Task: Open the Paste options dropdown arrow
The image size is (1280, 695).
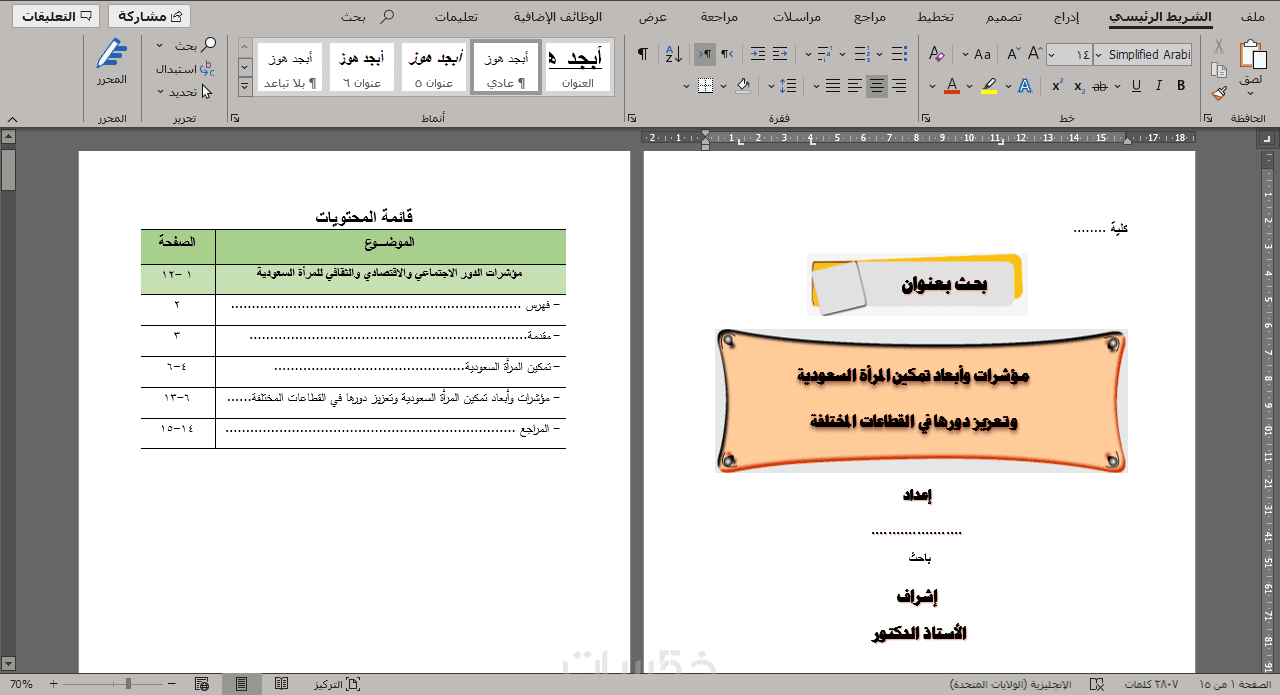Action: point(1250,92)
